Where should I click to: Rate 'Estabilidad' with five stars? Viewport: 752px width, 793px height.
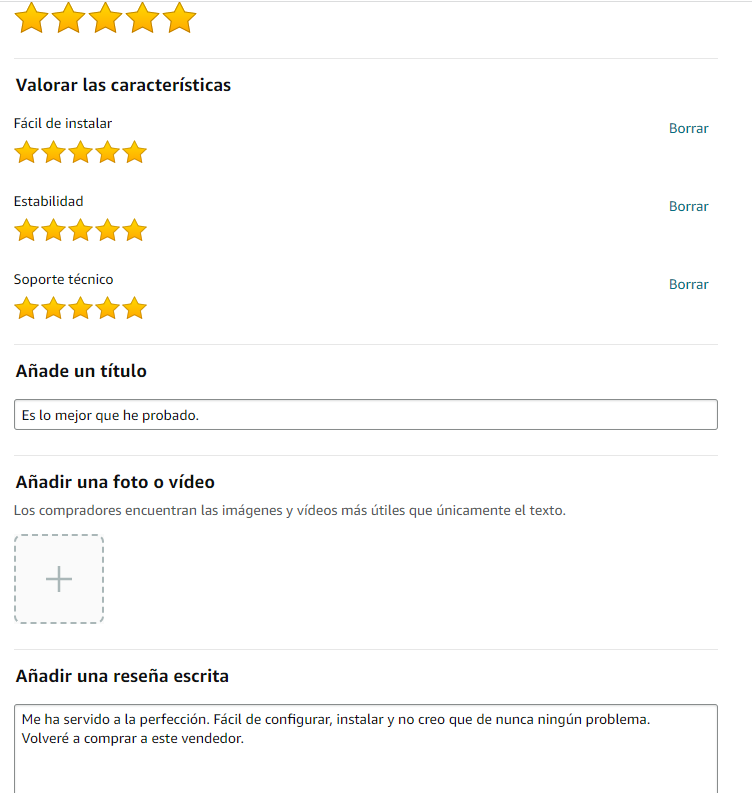pos(134,231)
